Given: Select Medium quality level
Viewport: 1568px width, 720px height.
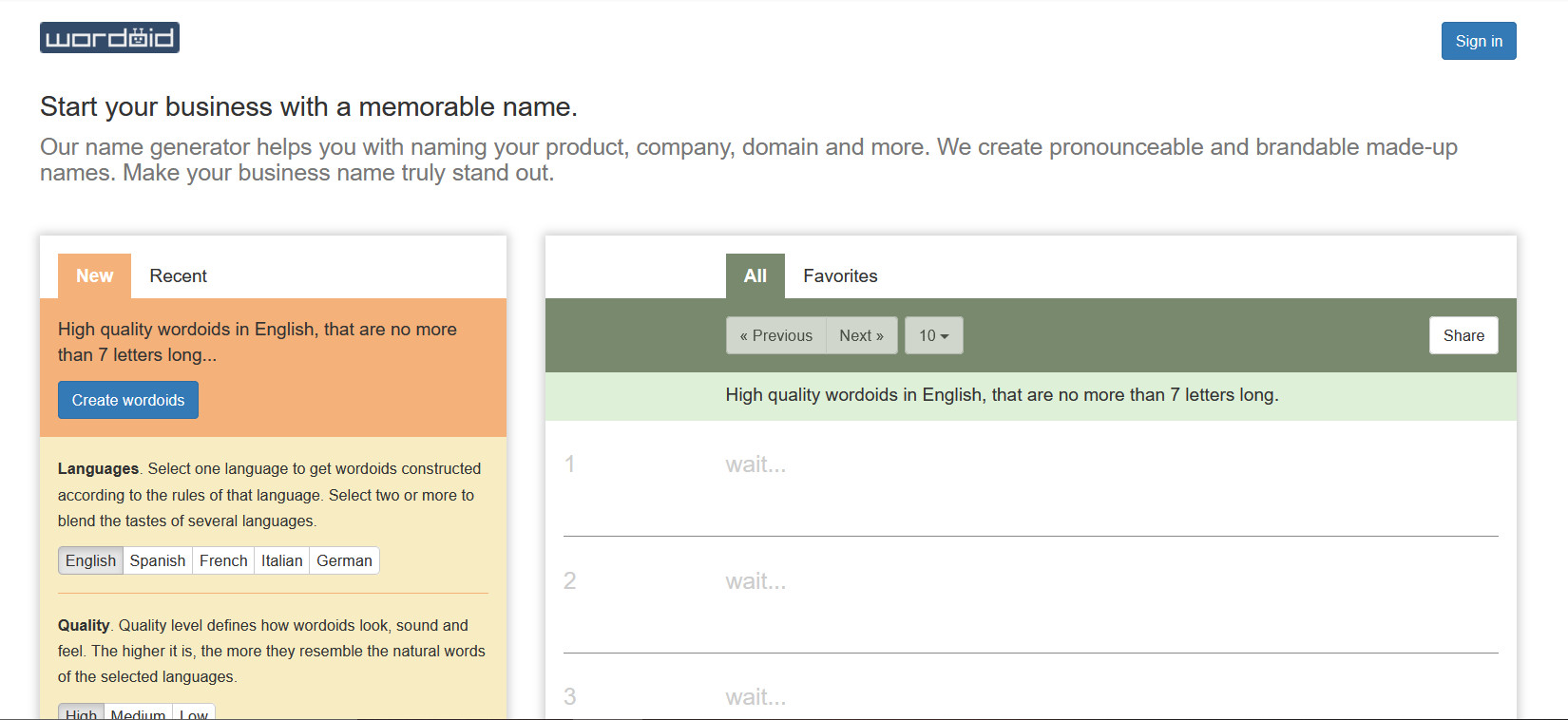Looking at the screenshot, I should pos(138,712).
